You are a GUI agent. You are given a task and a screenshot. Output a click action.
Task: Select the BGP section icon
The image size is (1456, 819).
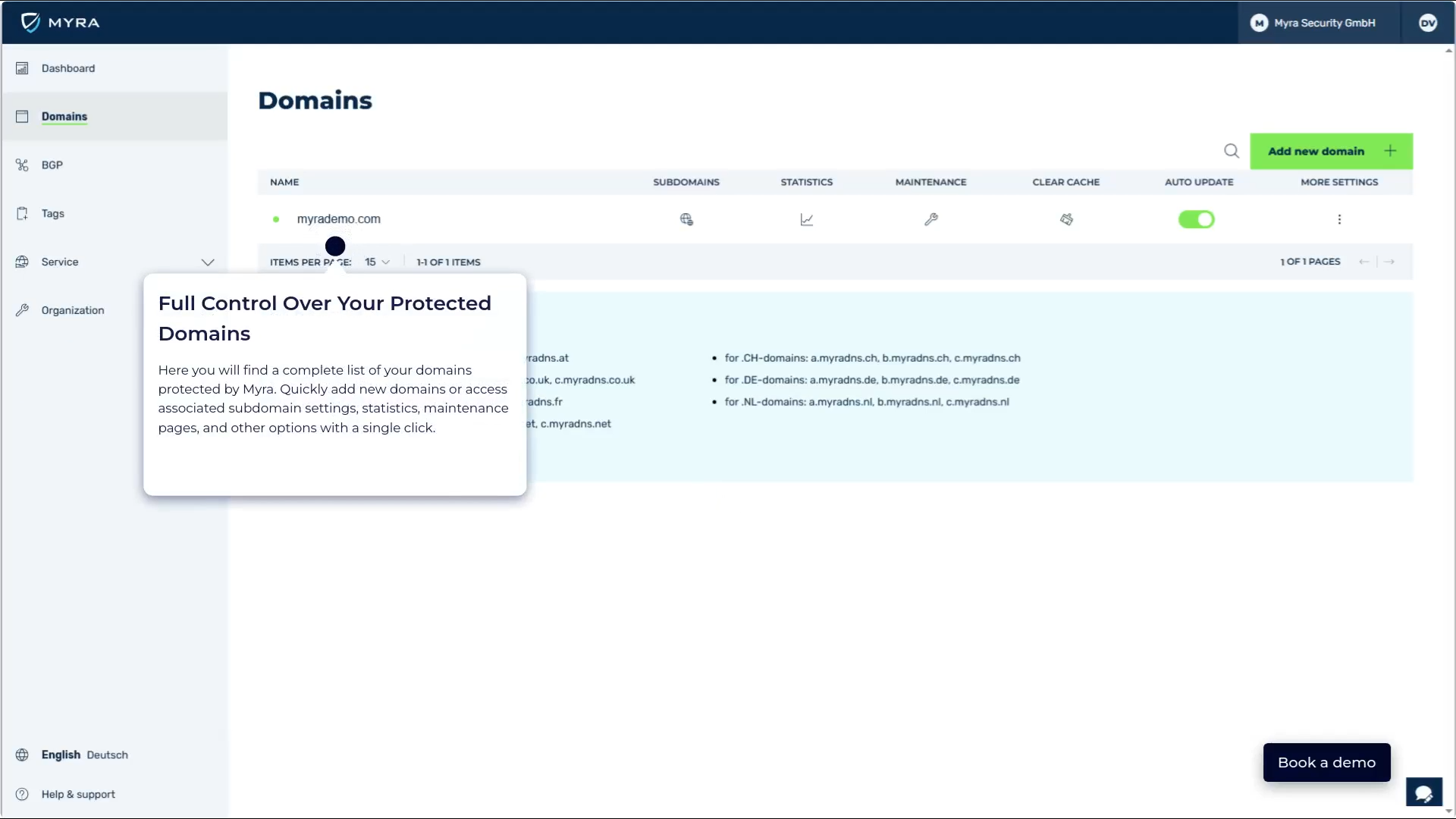pos(22,165)
